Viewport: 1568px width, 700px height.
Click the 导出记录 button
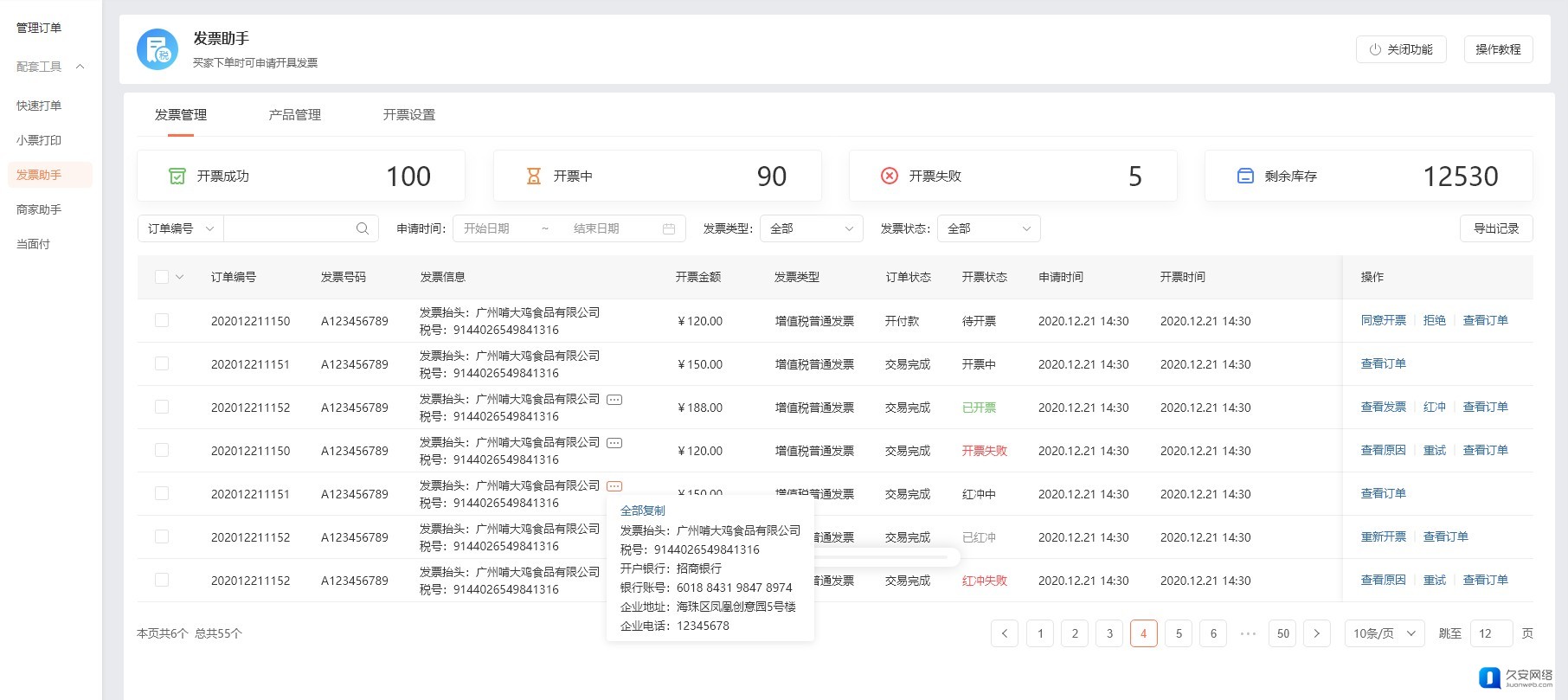click(x=1496, y=228)
